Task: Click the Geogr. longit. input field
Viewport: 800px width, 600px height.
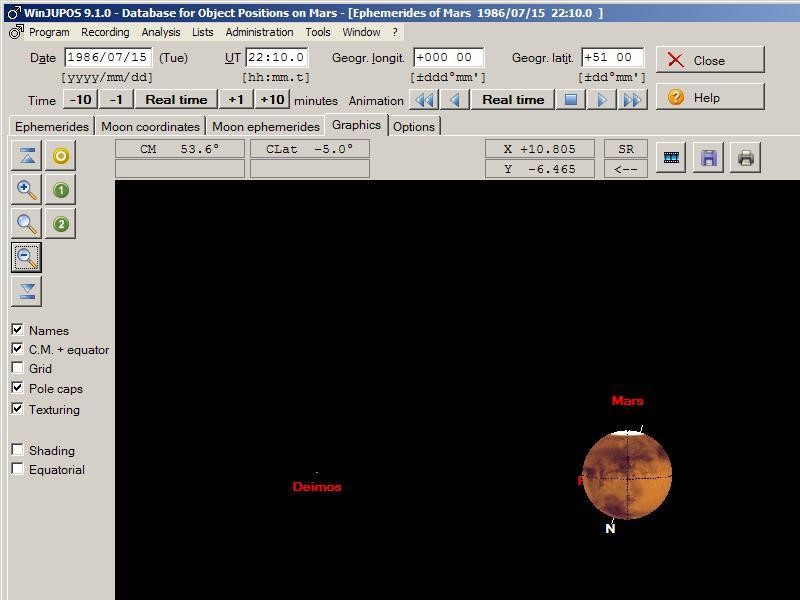Action: pos(448,57)
